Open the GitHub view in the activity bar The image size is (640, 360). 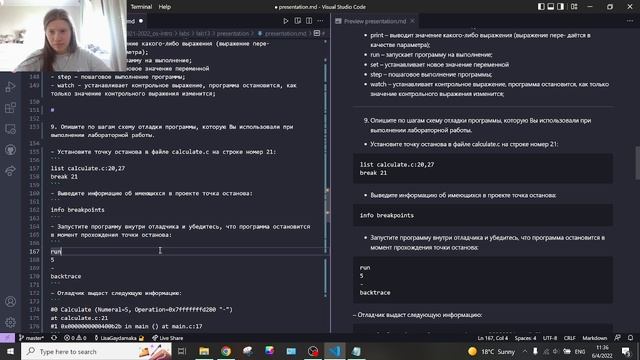(x=11, y=150)
